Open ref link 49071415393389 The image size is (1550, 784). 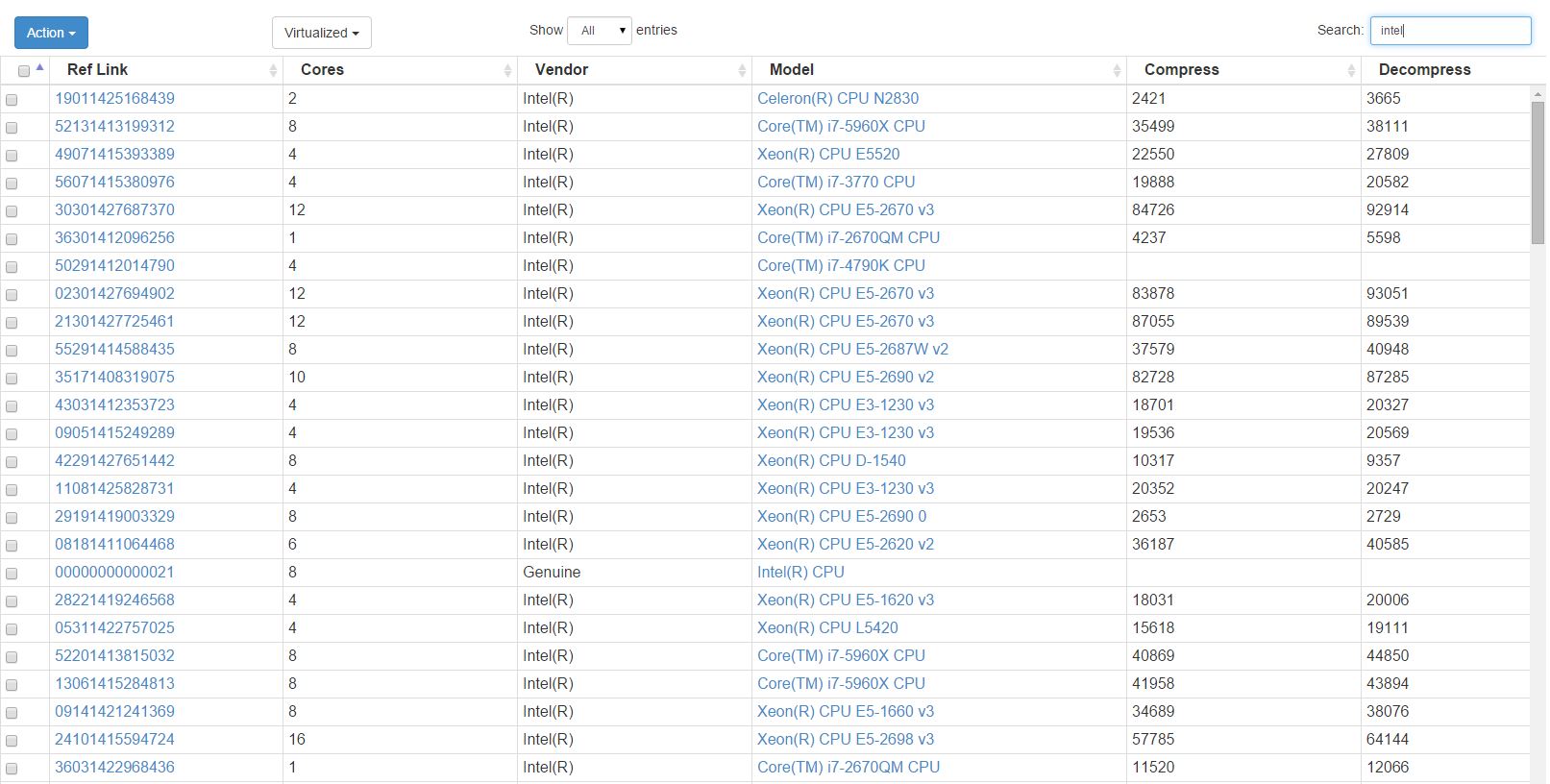pyautogui.click(x=114, y=154)
